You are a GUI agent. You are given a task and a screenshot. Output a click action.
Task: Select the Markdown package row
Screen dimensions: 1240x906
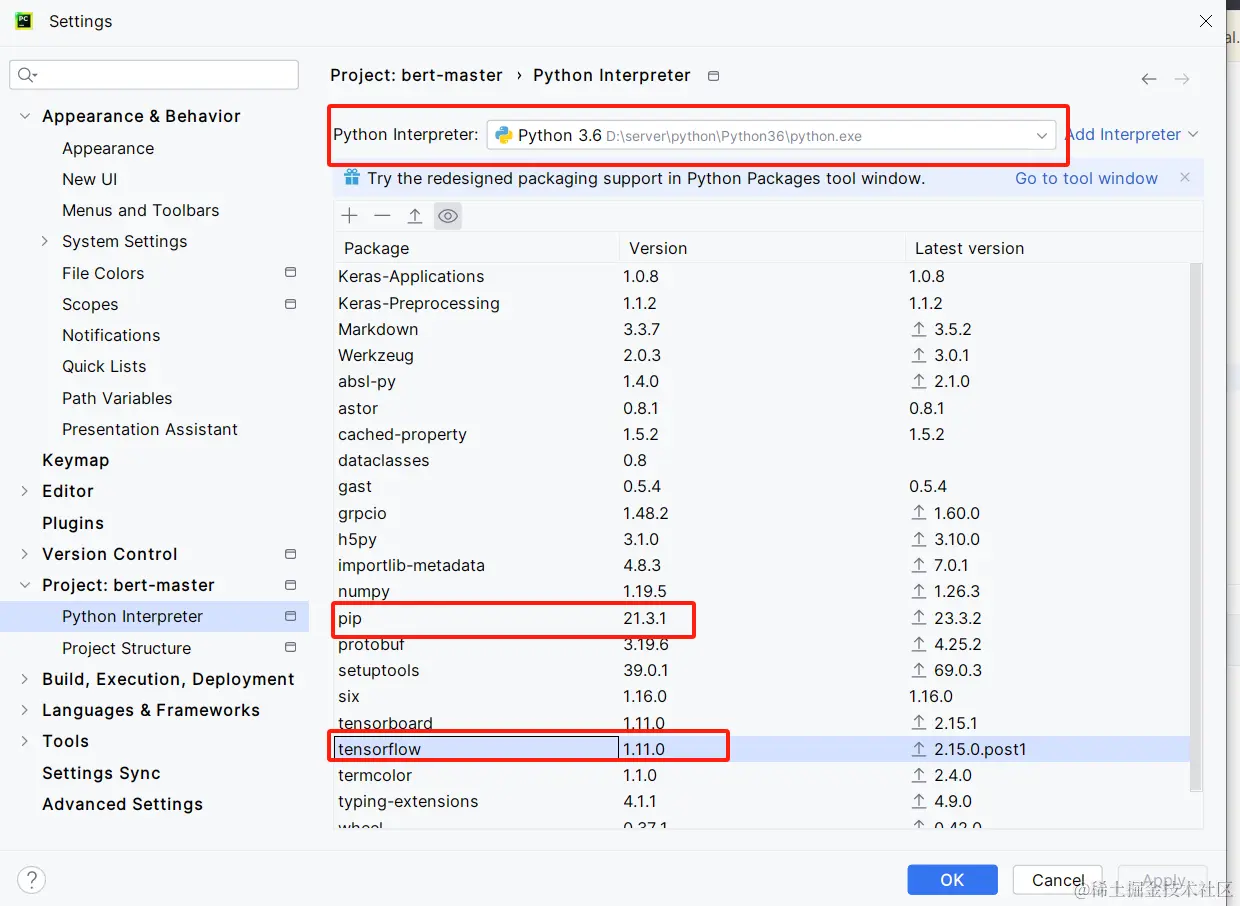(762, 329)
